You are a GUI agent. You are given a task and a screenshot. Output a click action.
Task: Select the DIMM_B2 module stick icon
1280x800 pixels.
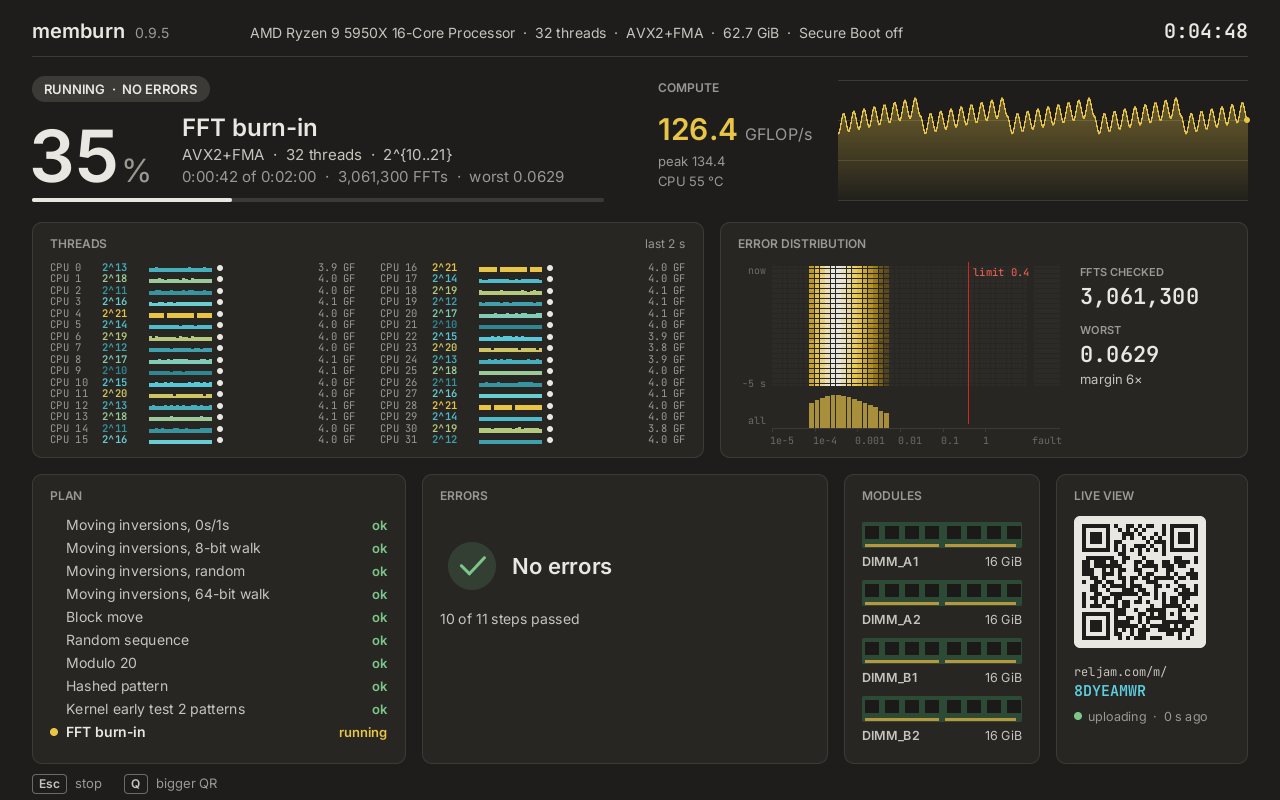pos(942,709)
